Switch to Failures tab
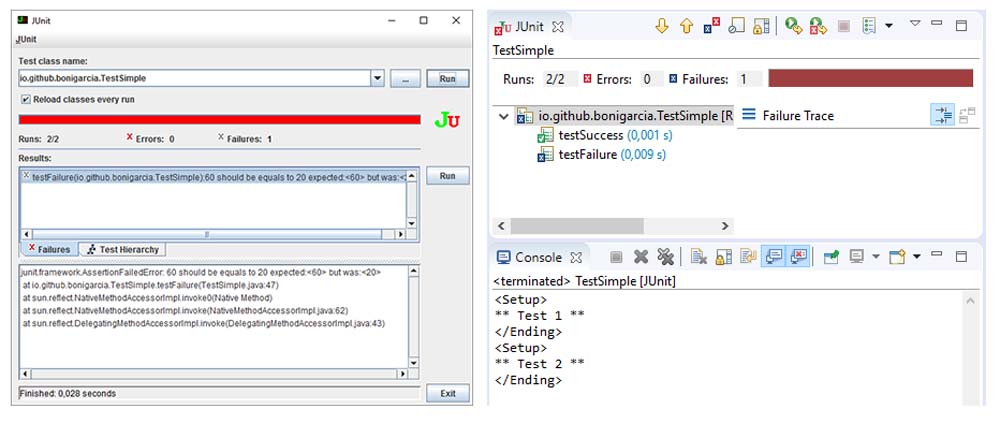 tap(48, 249)
